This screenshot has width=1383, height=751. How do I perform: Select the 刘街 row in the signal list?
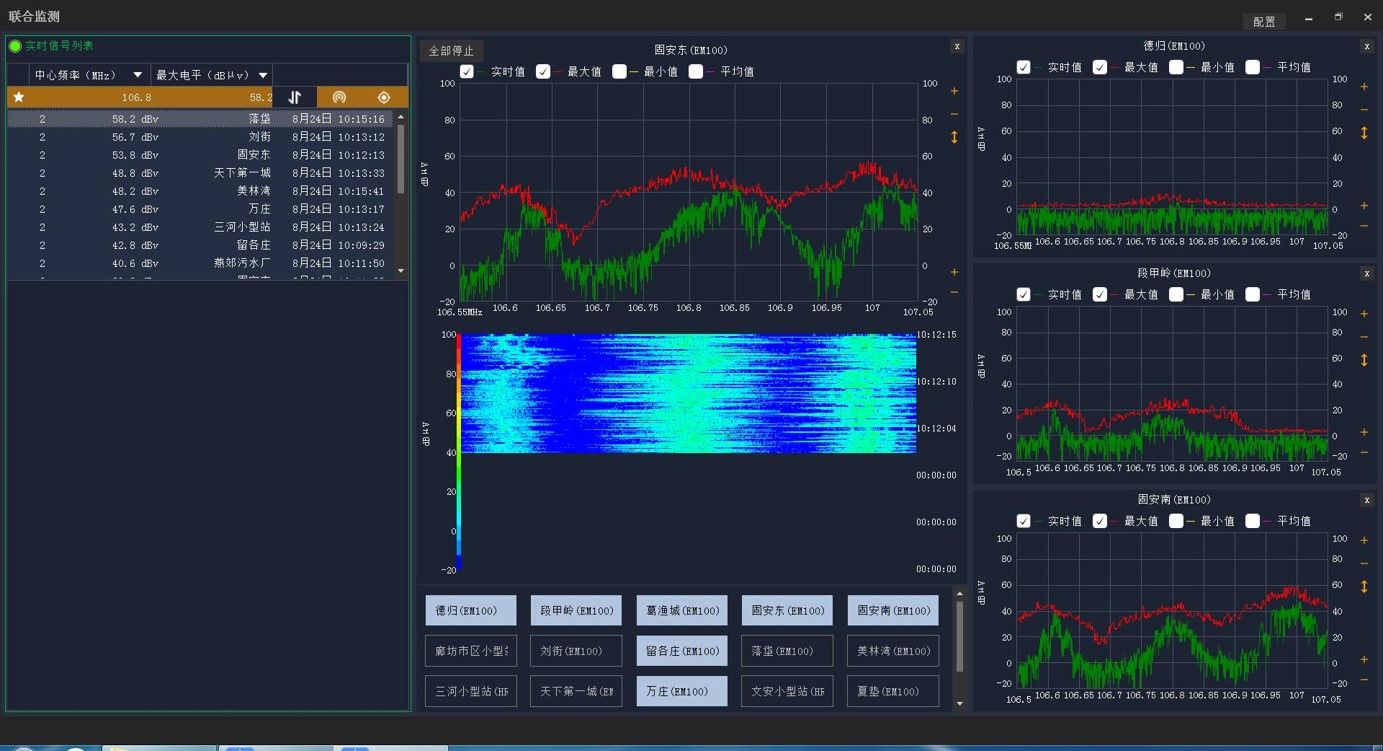click(200, 137)
